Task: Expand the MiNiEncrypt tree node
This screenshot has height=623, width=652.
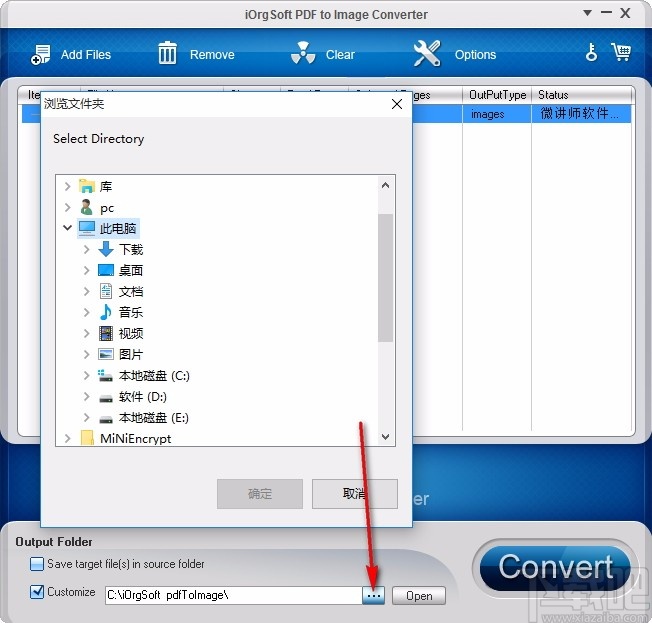Action: [67, 438]
